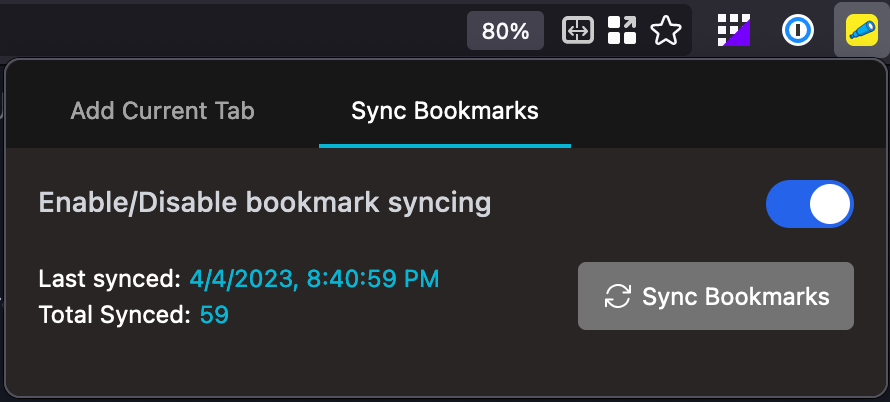Screen dimensions: 890x402
Task: Click the total synced count 59
Action: [x=214, y=315]
